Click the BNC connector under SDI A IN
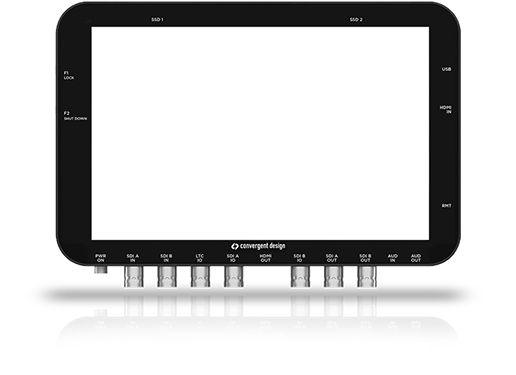The image size is (516, 375). (134, 276)
